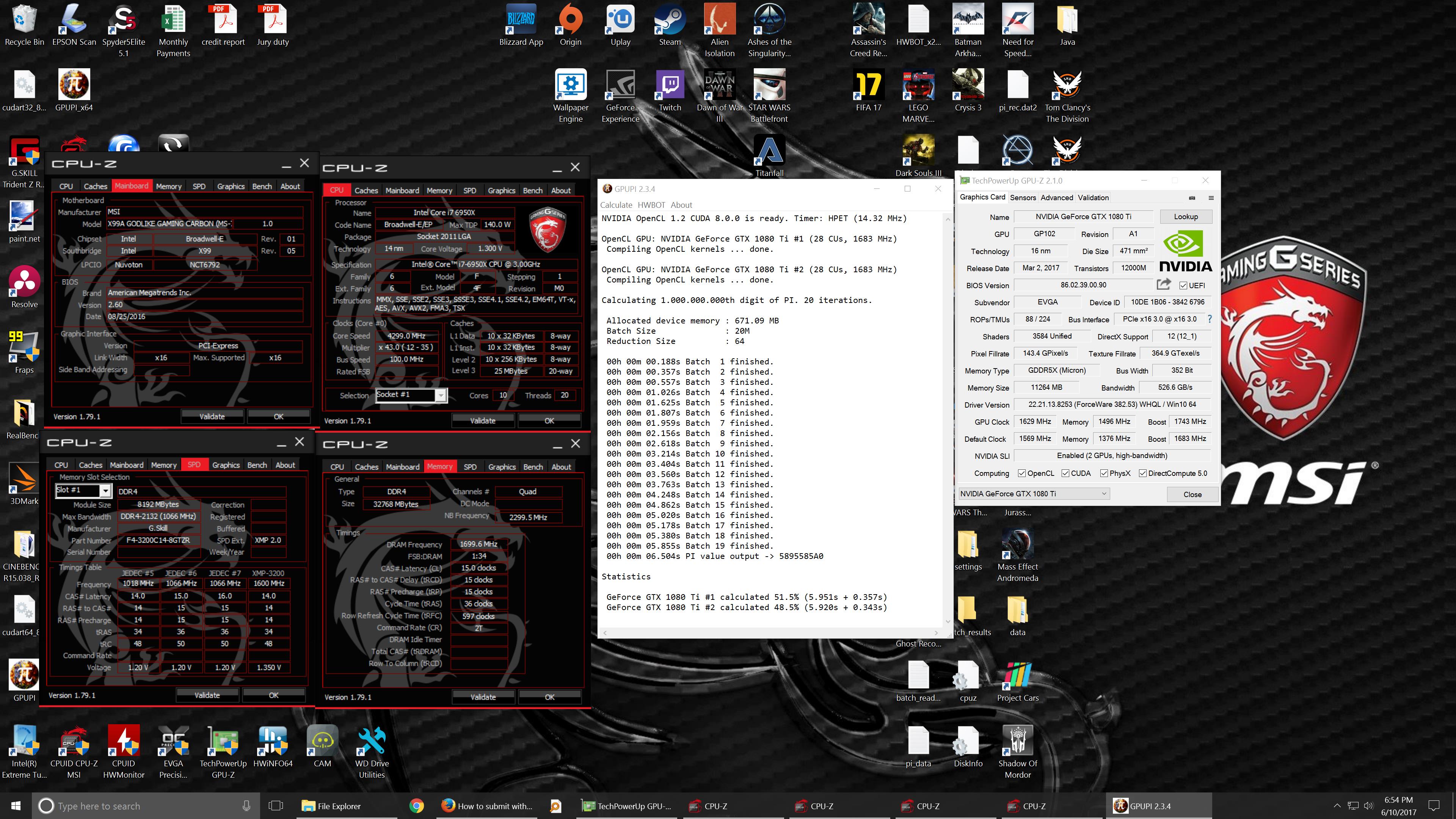Image resolution: width=1456 pixels, height=819 pixels.
Task: Click the volume speaker tray icon
Action: tap(1368, 806)
